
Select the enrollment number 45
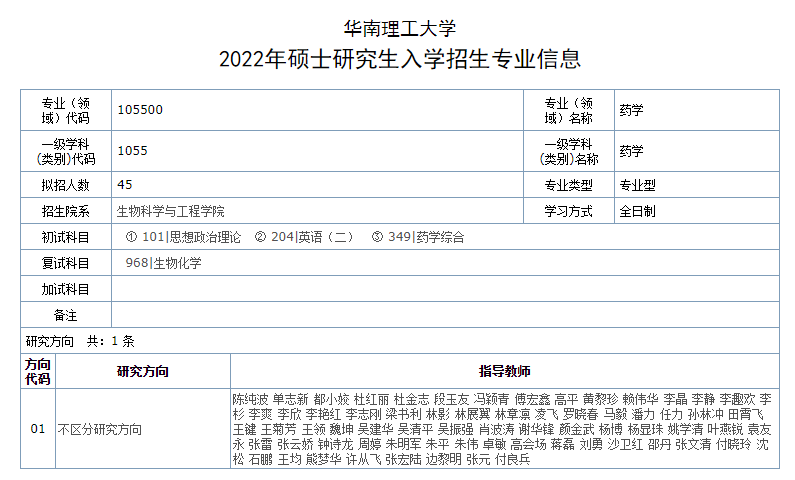[125, 184]
